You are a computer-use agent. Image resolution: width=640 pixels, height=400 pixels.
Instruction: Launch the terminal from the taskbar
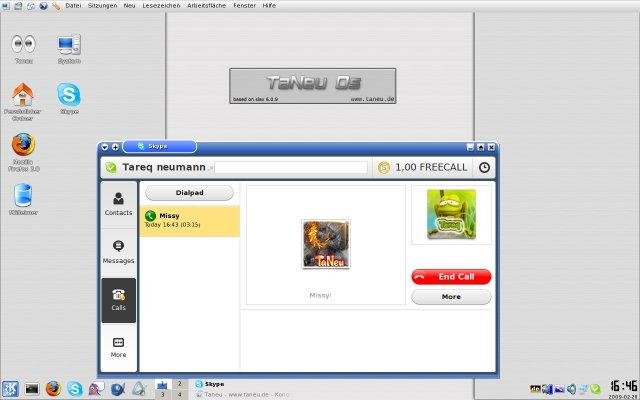(32, 389)
